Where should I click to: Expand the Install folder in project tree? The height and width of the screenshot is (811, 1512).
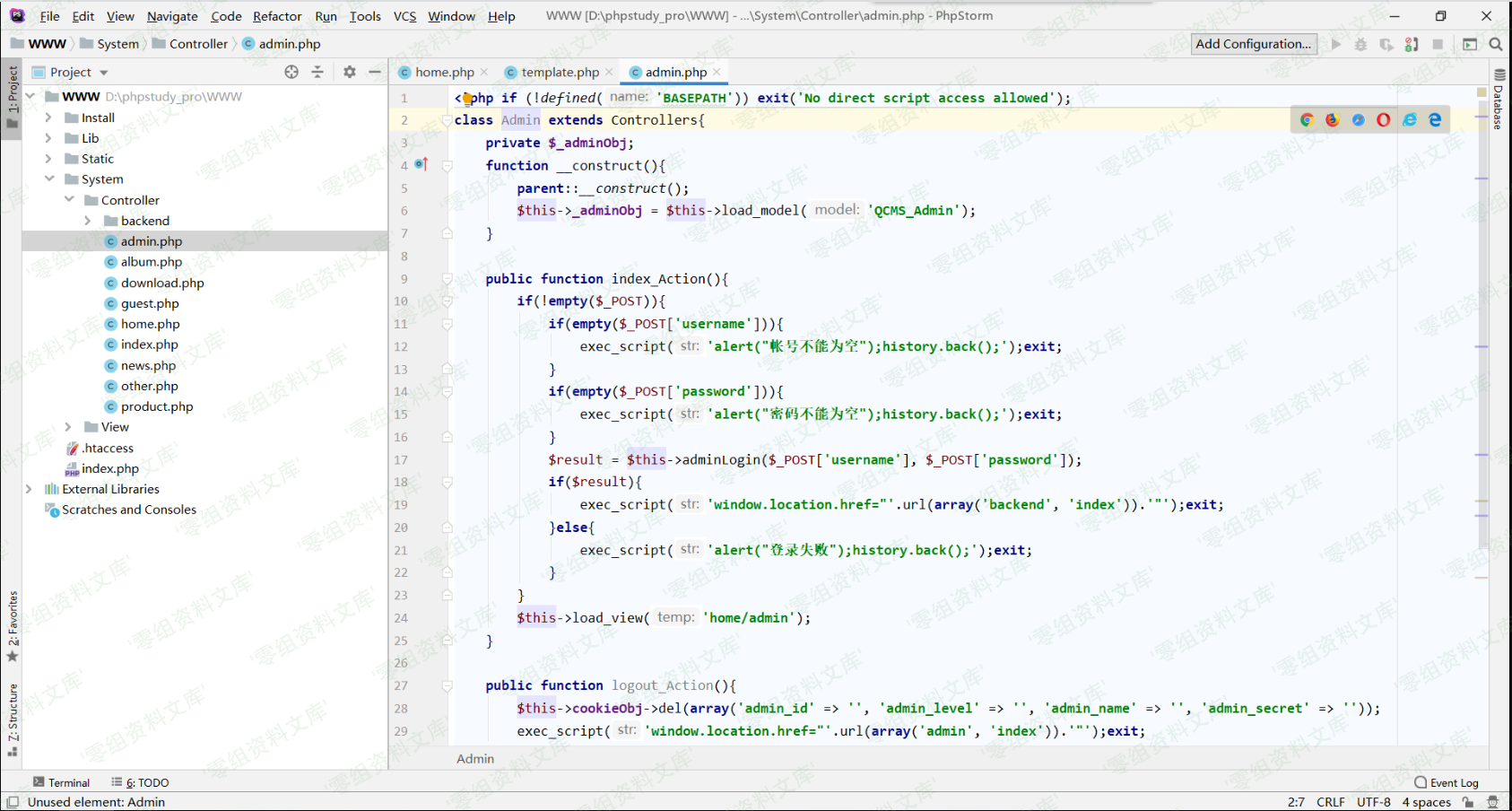pos(48,118)
